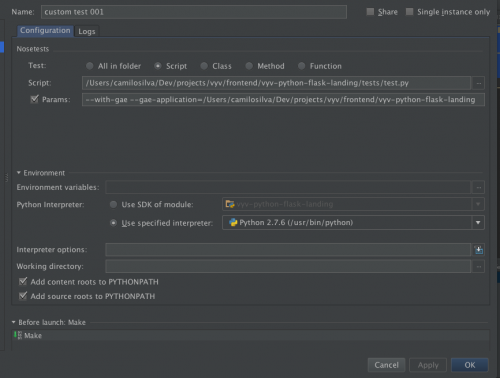Collapse the Before launch: Make section
The height and width of the screenshot is (378, 500).
point(13,322)
